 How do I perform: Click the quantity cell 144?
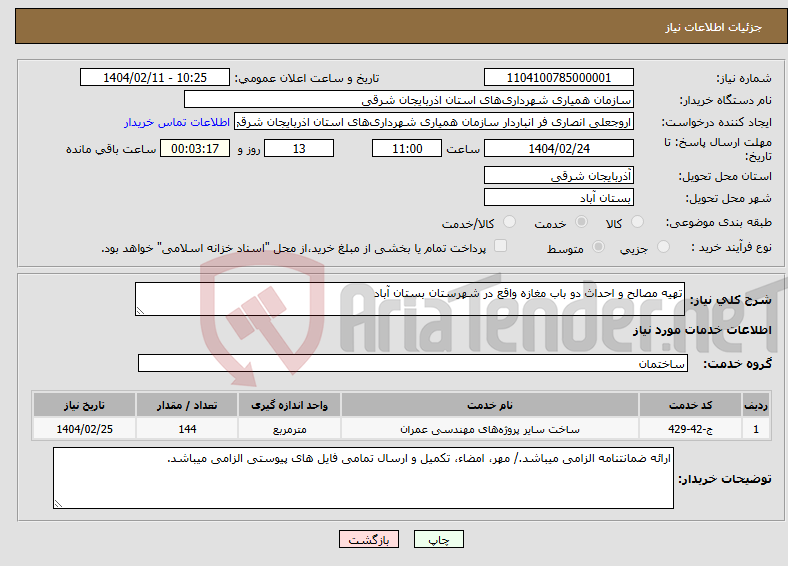[186, 429]
